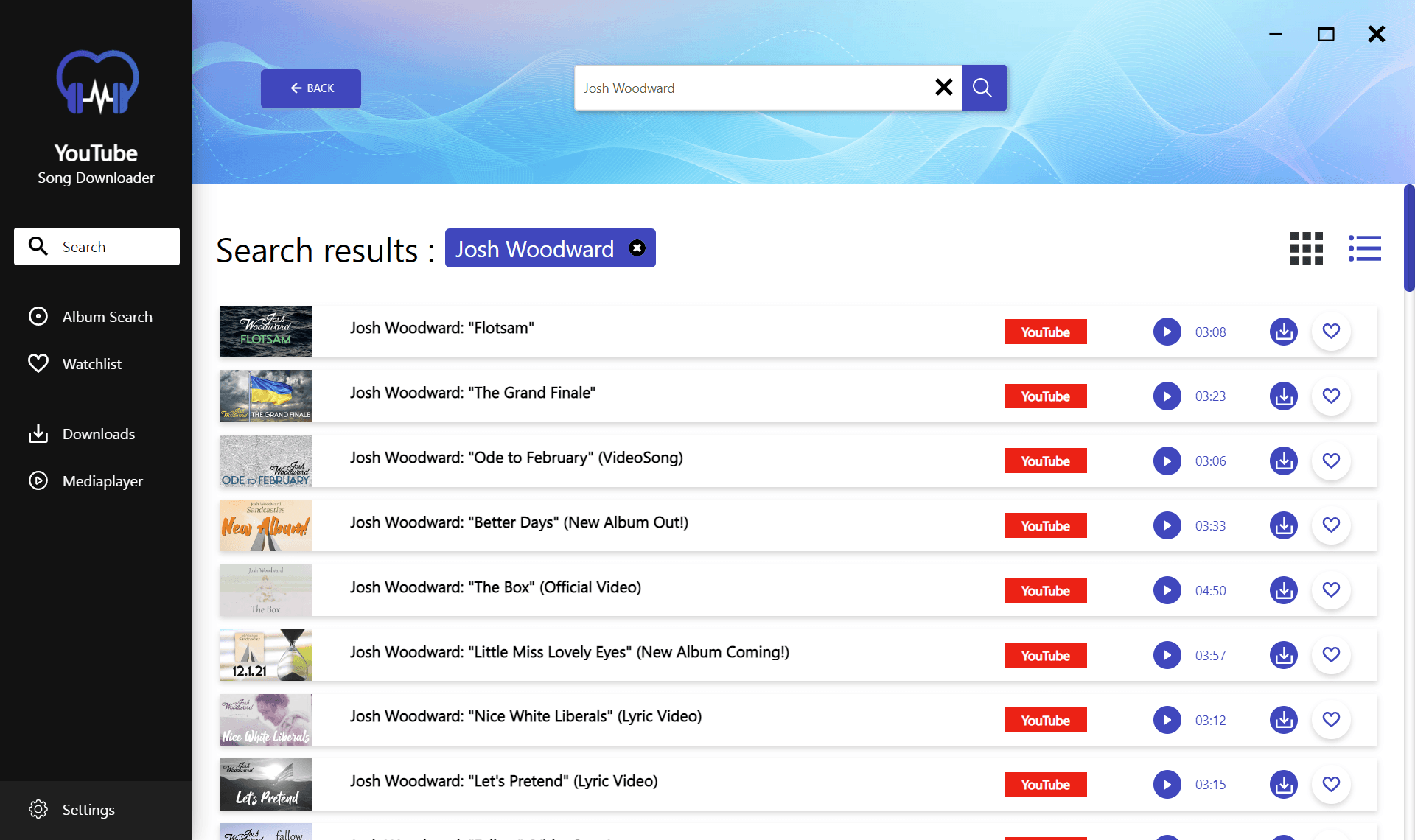This screenshot has width=1415, height=840.
Task: Open the Ode to February thumbnail
Action: [x=265, y=461]
